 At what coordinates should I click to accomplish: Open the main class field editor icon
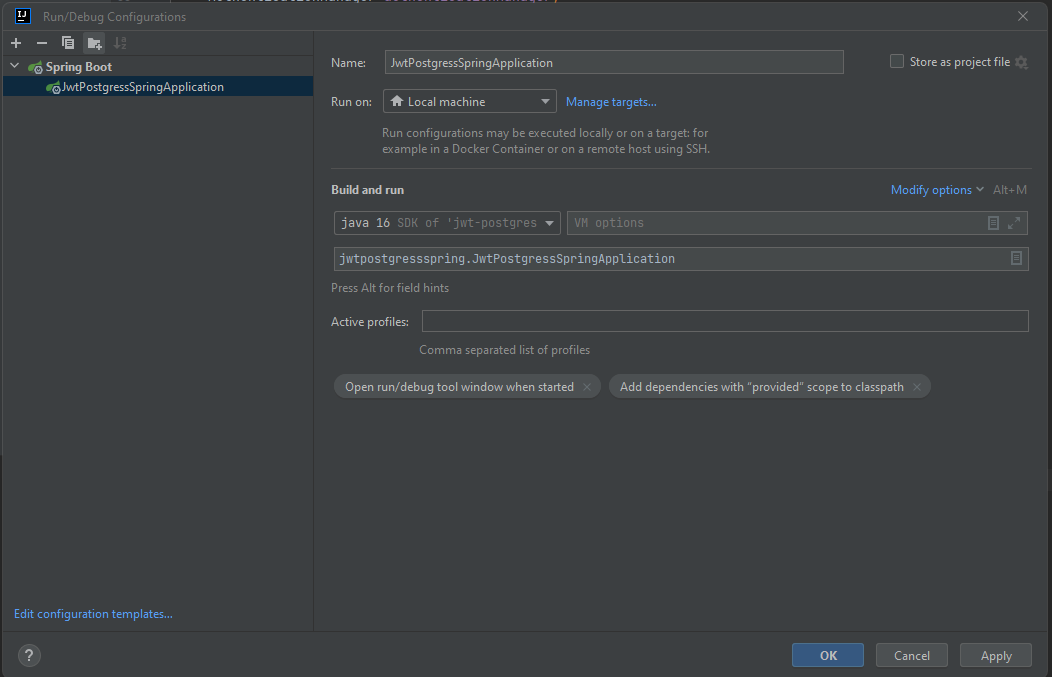tap(1016, 258)
